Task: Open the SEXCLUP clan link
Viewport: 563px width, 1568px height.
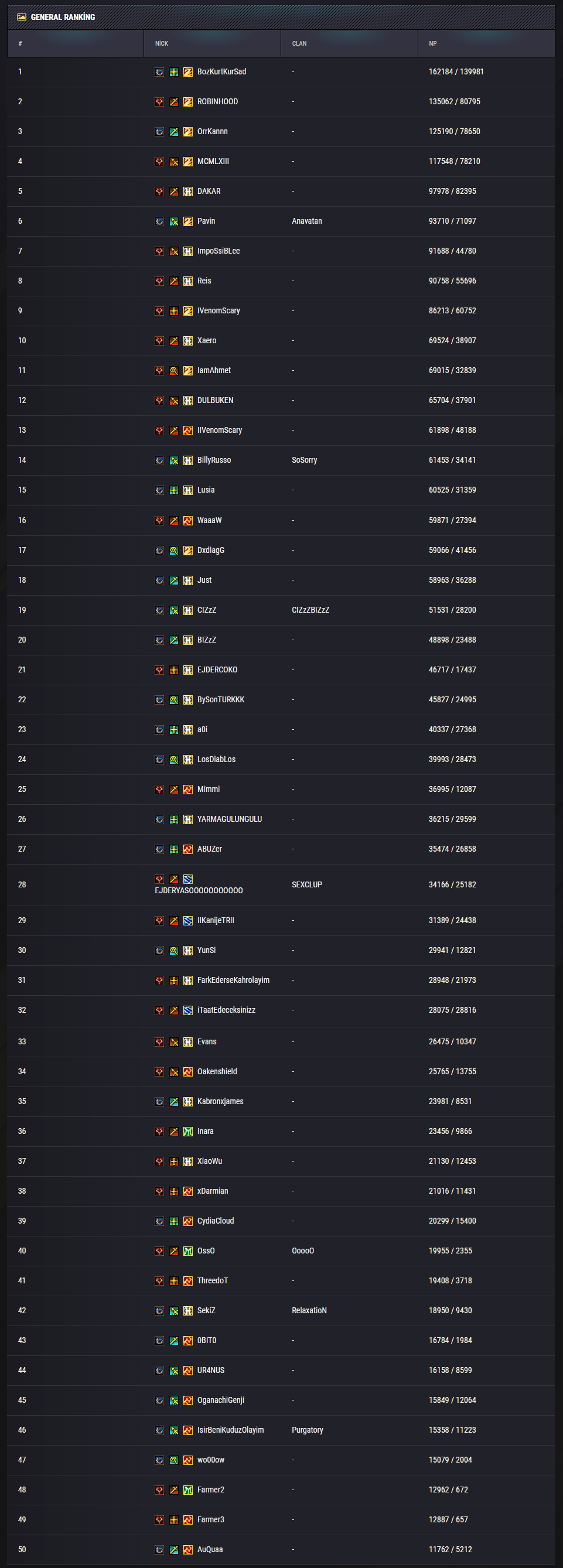Action: coord(307,884)
